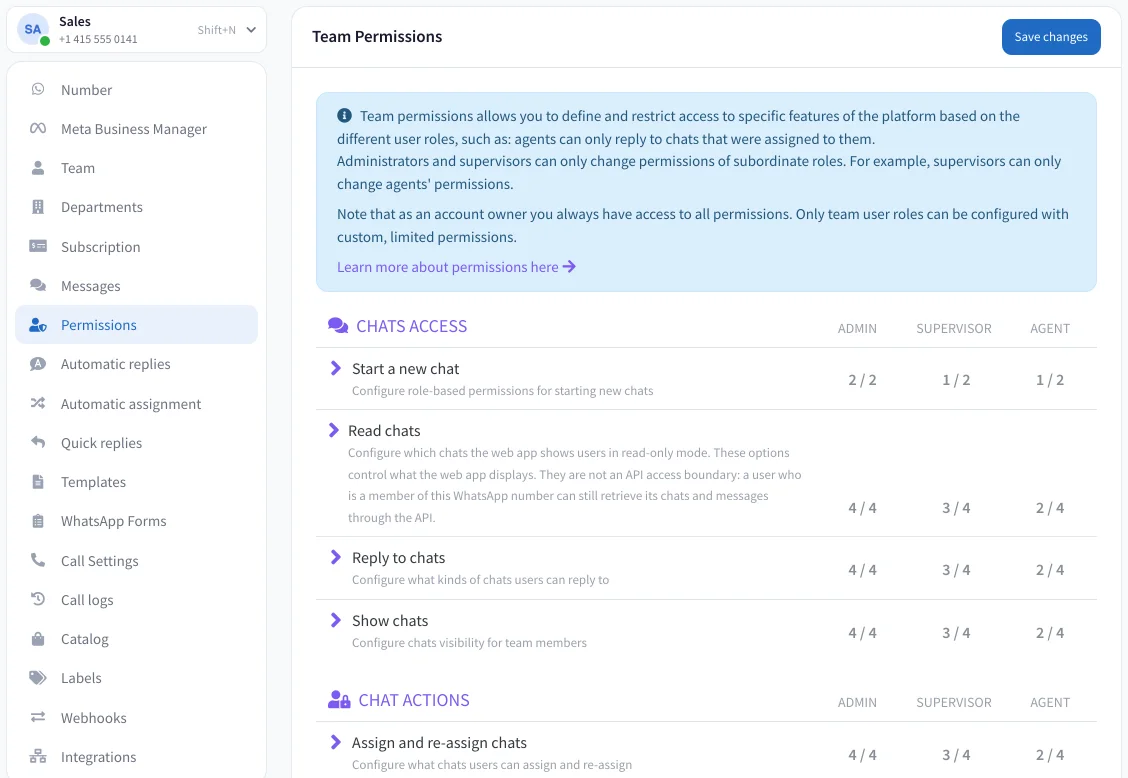Image resolution: width=1128 pixels, height=778 pixels.
Task: Click the Reply to chats title
Action: (x=398, y=558)
